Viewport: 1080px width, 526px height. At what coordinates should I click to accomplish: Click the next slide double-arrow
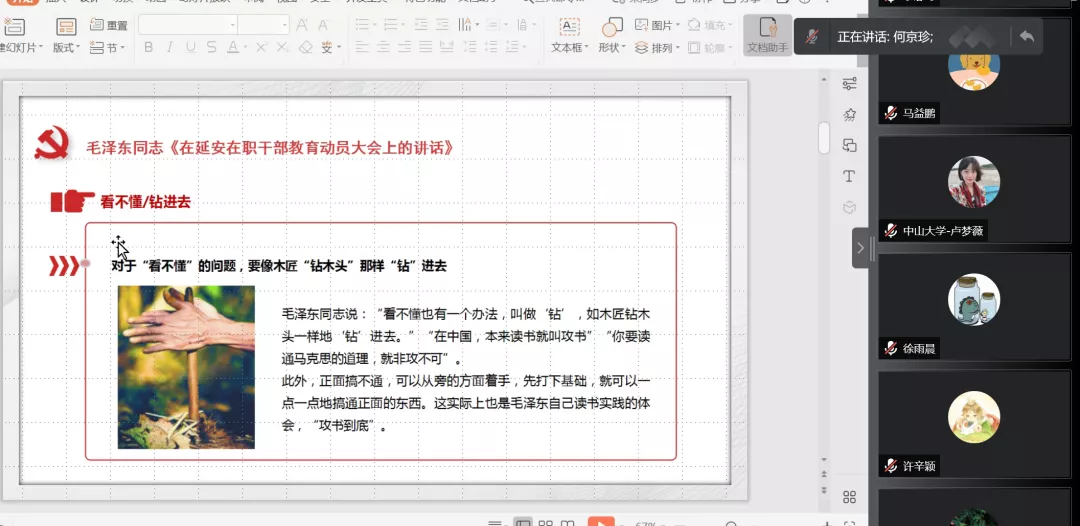click(824, 490)
